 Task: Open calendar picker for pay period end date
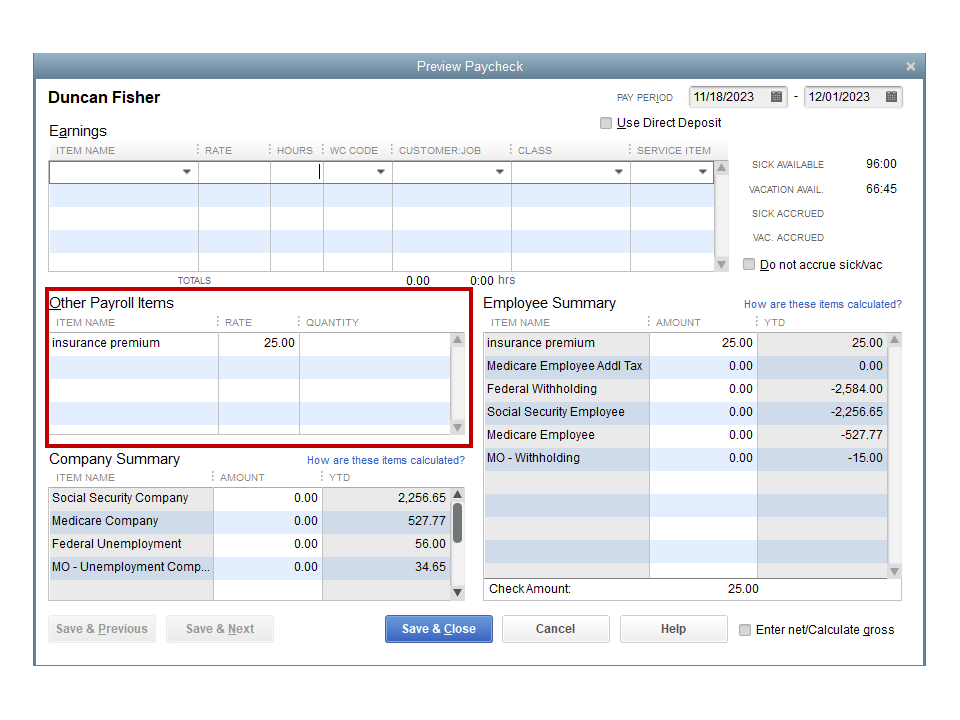click(893, 97)
